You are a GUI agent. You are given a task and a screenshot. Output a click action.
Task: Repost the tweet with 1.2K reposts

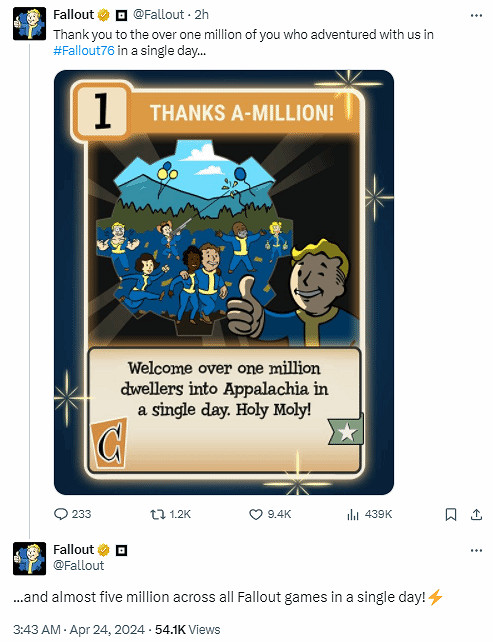click(x=158, y=514)
